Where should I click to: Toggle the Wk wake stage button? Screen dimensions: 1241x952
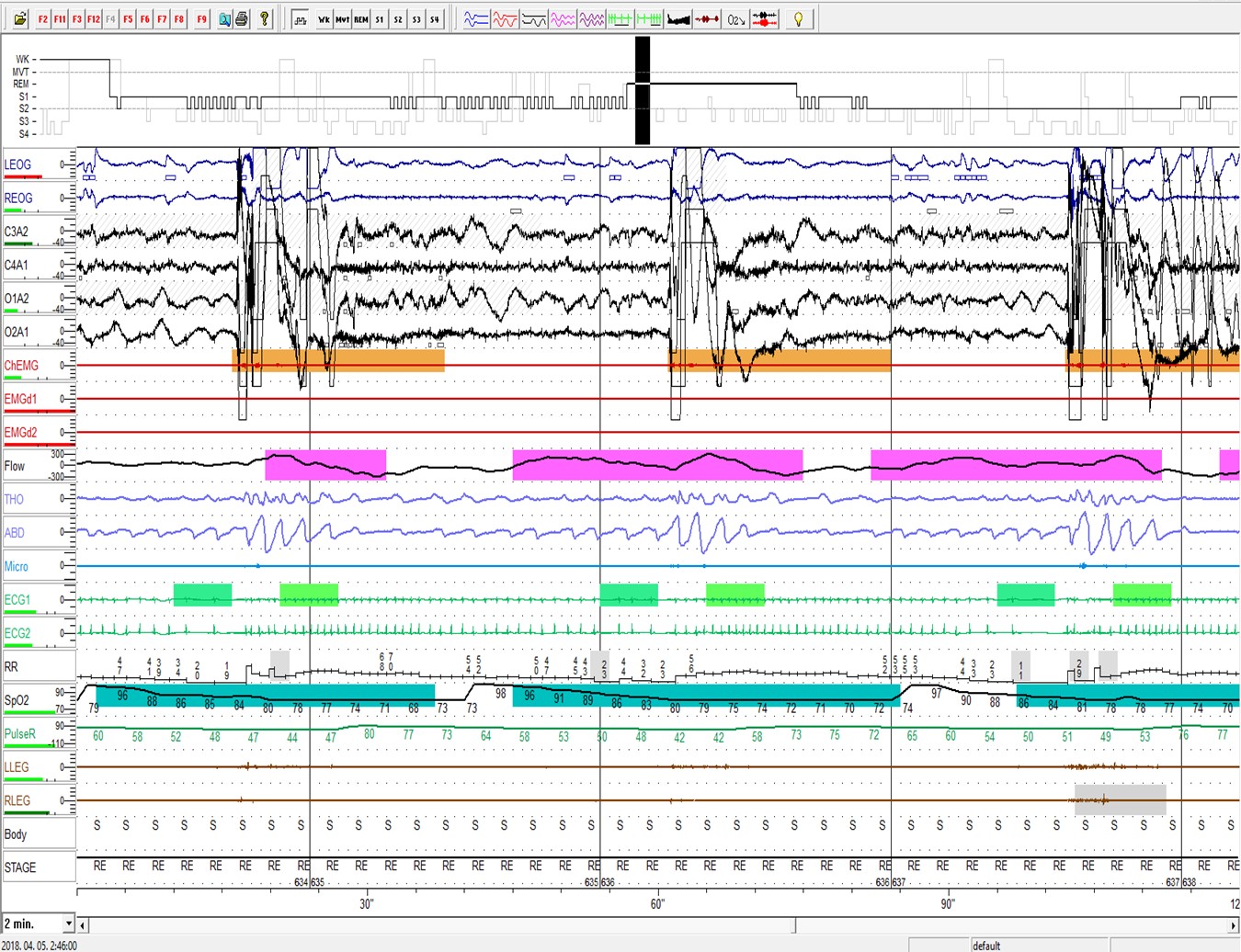pos(324,18)
